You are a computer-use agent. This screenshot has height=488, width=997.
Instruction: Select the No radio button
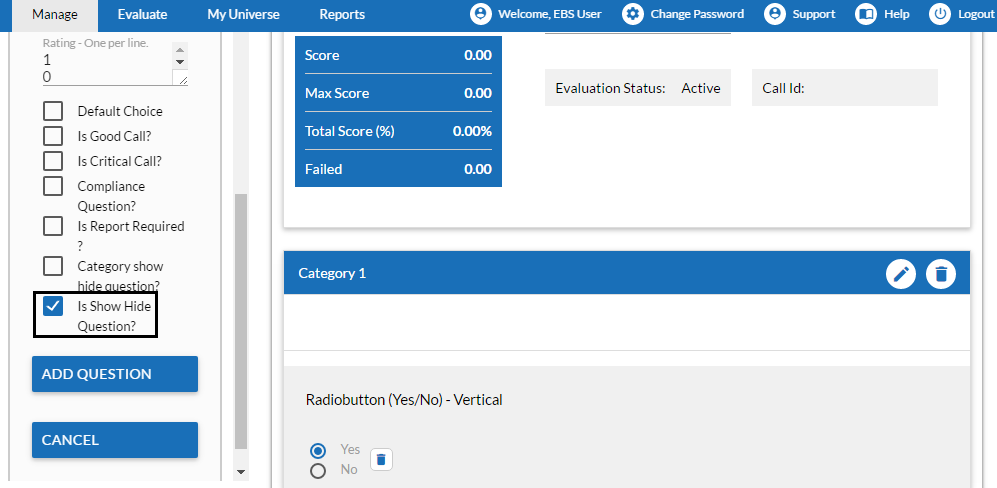318,471
